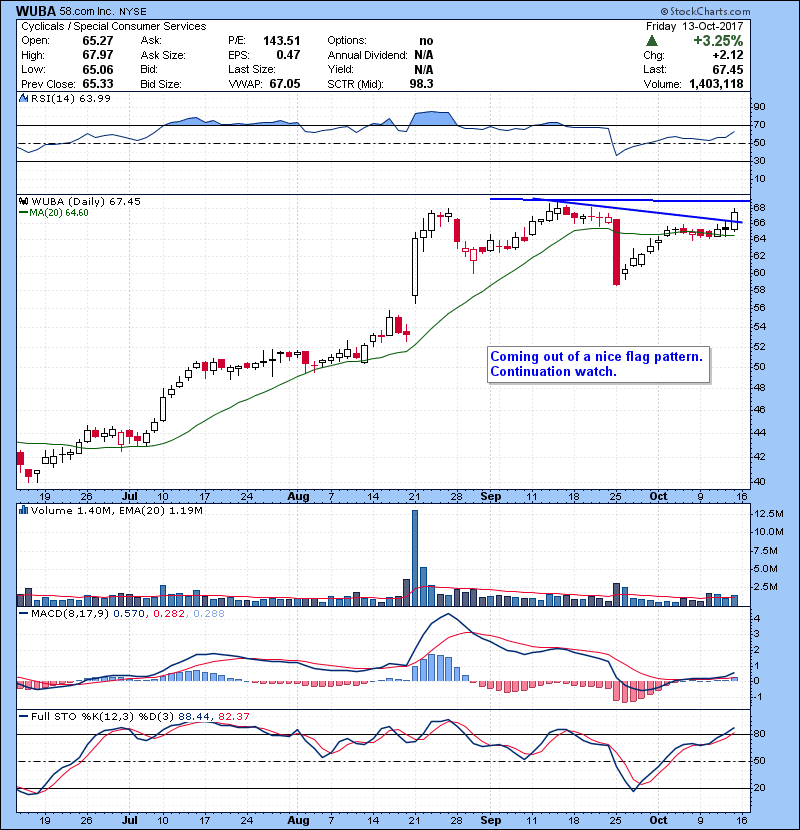Image resolution: width=800 pixels, height=830 pixels.
Task: Click the Low value 65.06
Action: (98, 69)
